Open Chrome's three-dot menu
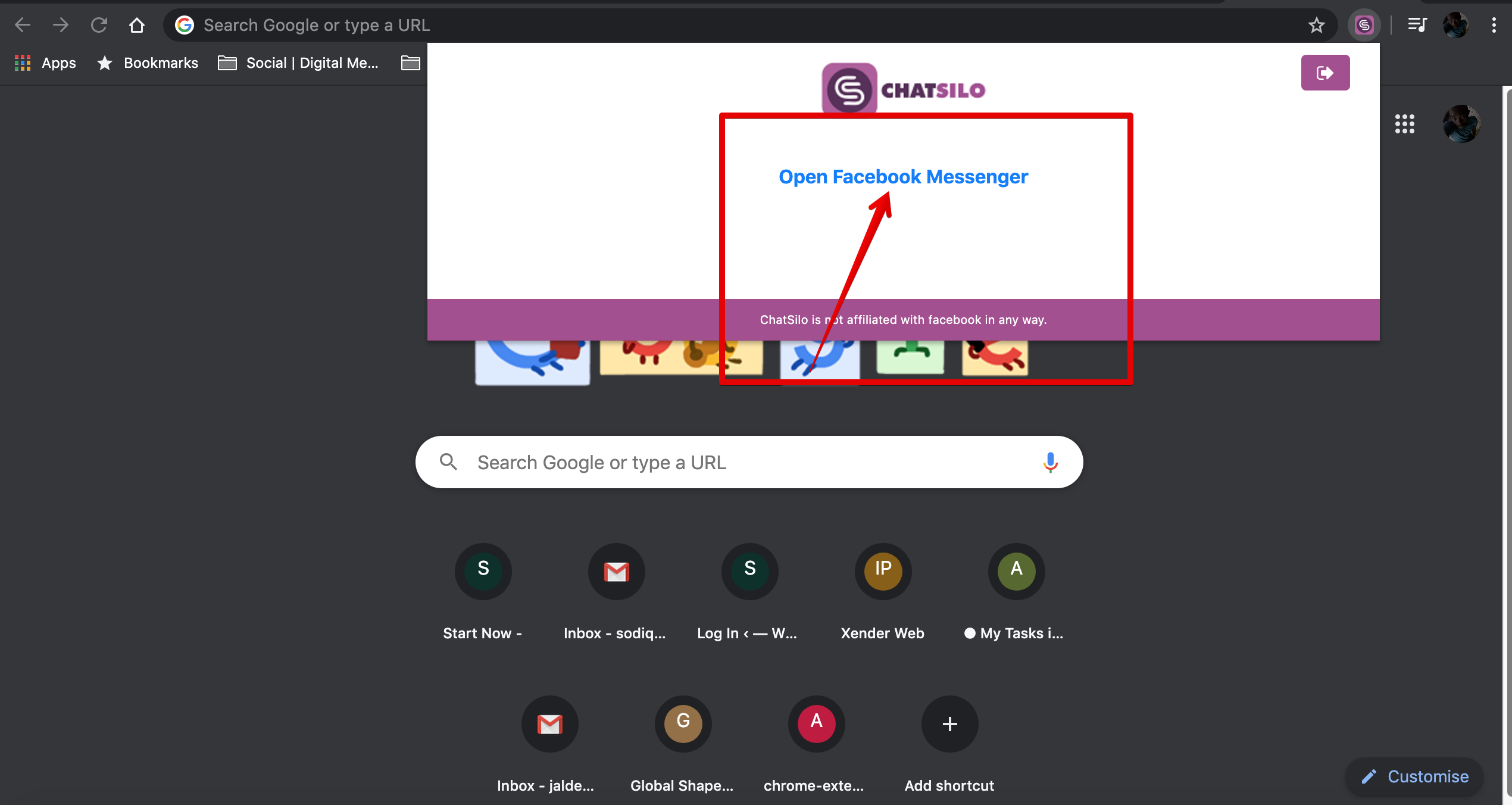The width and height of the screenshot is (1512, 805). pyautogui.click(x=1494, y=25)
